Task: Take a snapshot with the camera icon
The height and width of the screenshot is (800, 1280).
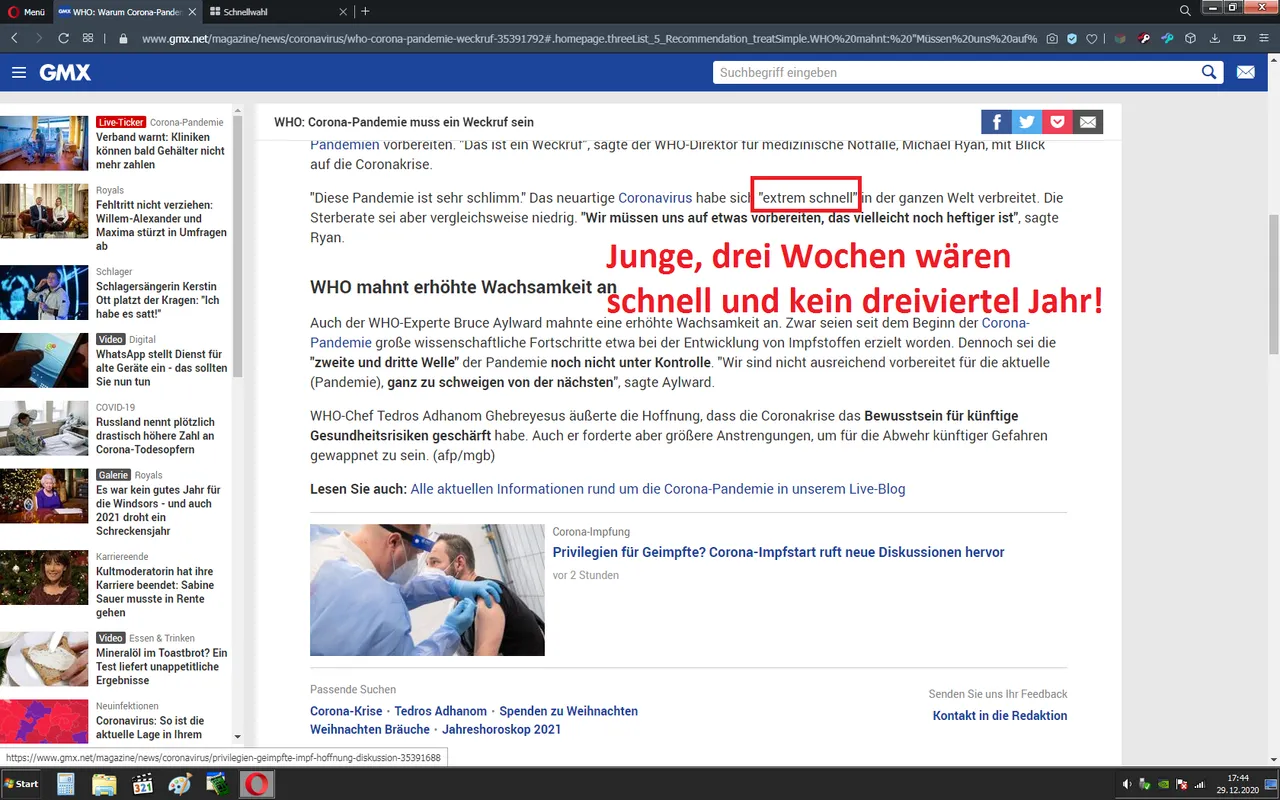Action: tap(1052, 39)
